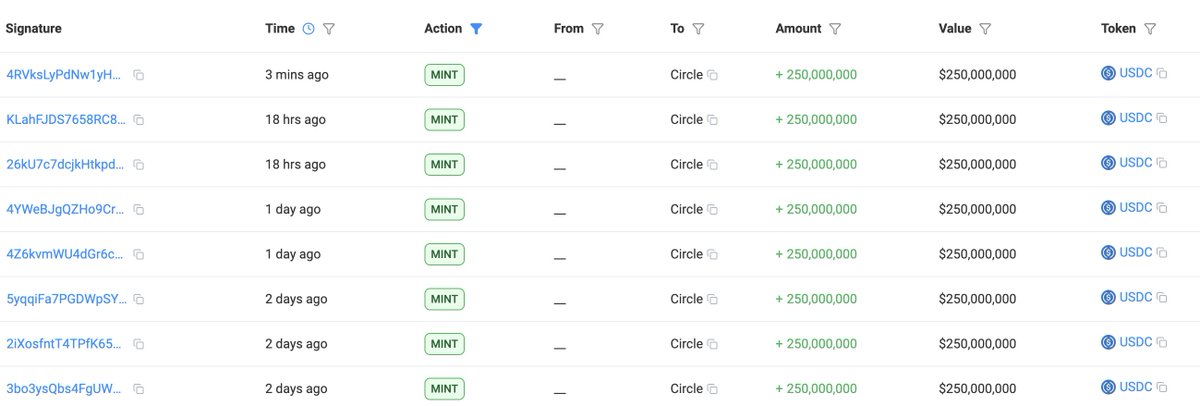Image resolution: width=1200 pixels, height=406 pixels.
Task: Copy signature 4RVksLyPdNw1yH icon
Action: pos(139,75)
